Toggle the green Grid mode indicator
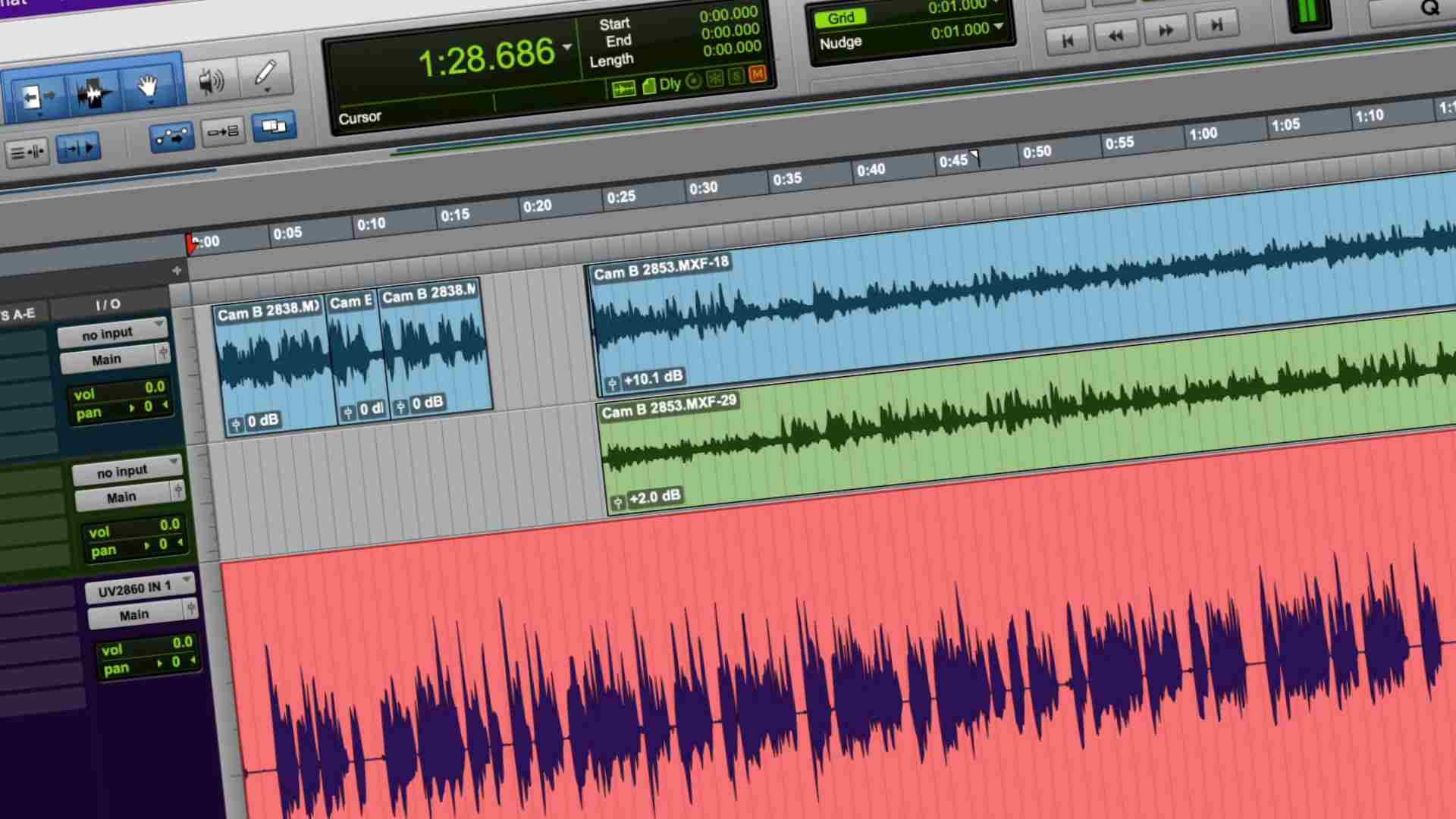 coord(840,18)
